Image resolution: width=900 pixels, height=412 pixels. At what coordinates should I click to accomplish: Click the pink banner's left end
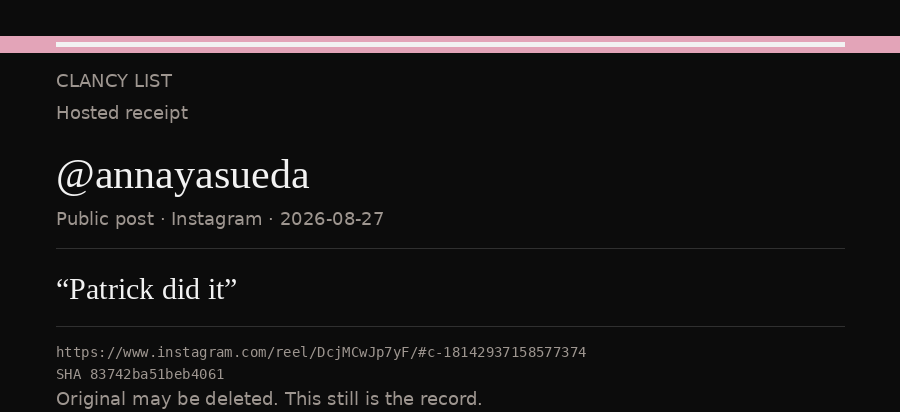28,44
